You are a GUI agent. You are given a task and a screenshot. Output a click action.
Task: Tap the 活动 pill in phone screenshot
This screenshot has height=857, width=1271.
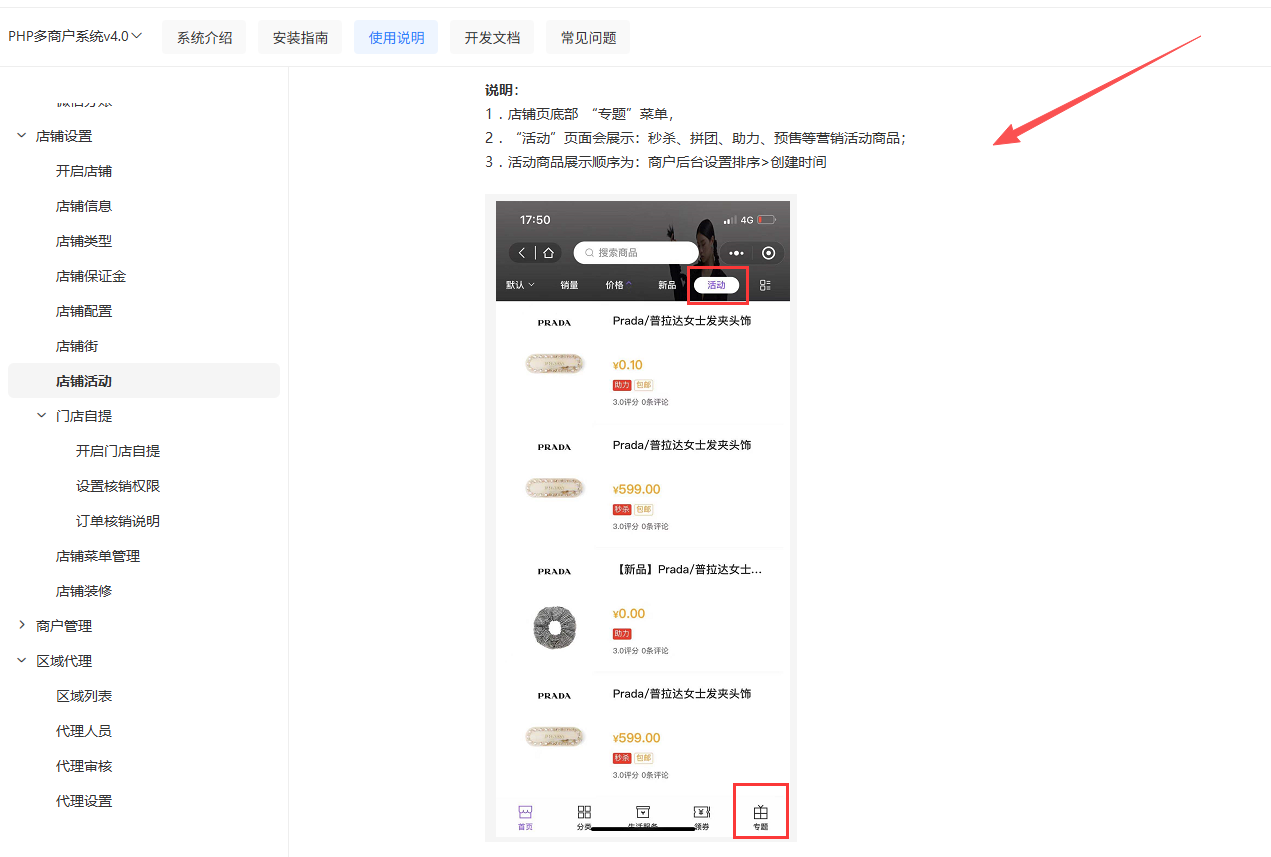click(x=717, y=285)
